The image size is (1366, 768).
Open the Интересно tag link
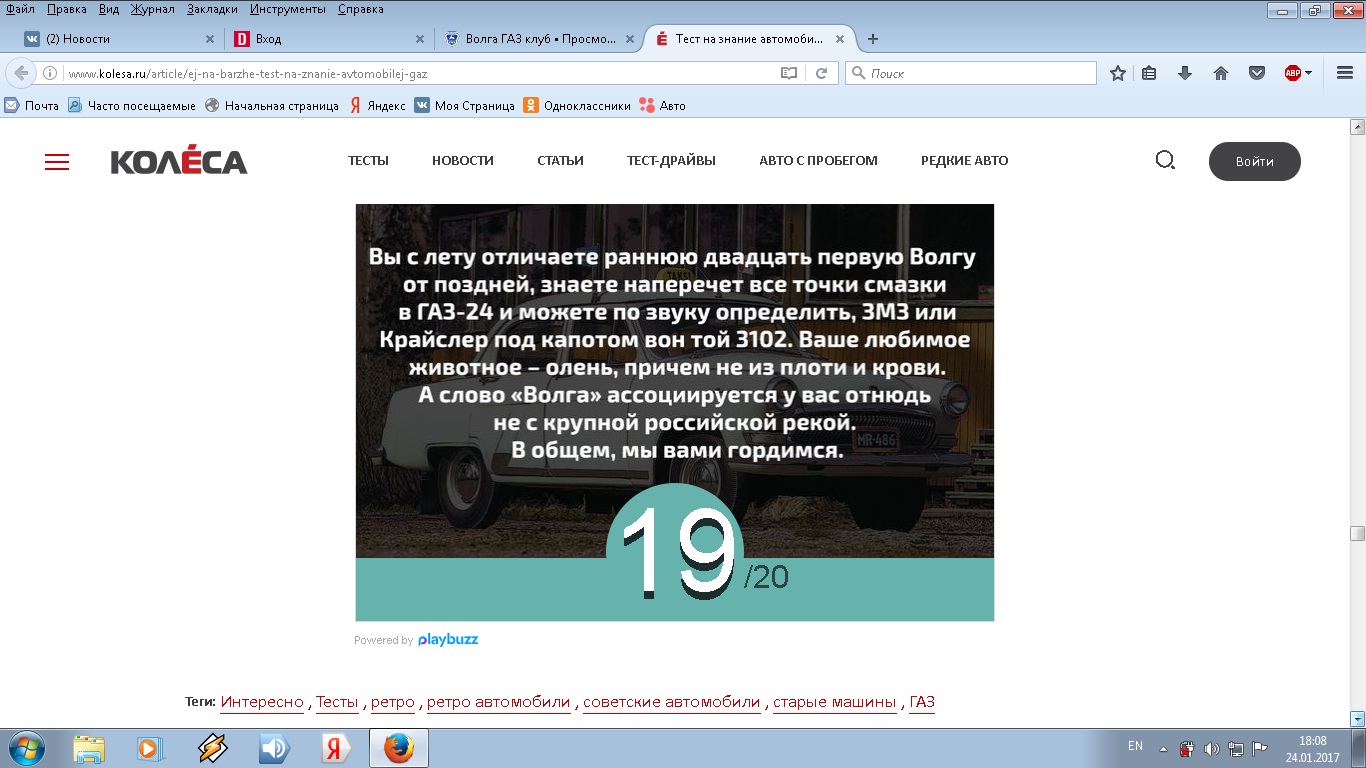tap(262, 702)
